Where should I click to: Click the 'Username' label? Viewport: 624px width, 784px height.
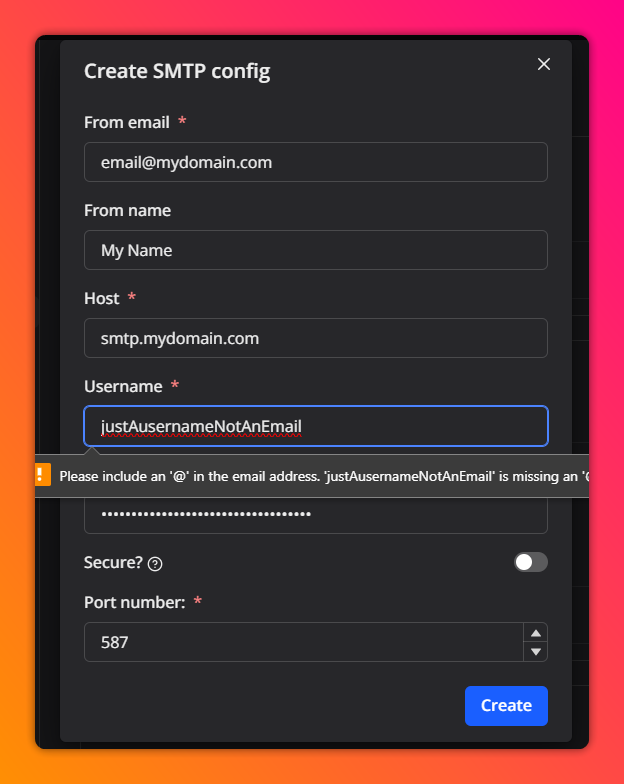click(x=123, y=386)
